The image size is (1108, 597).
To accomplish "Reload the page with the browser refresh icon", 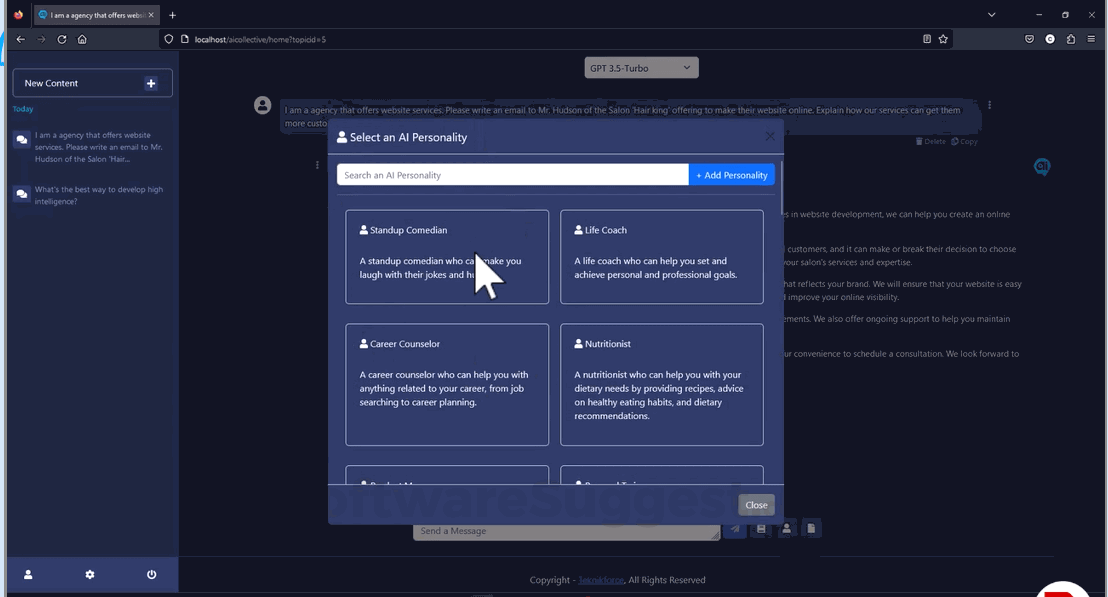I will tap(62, 39).
